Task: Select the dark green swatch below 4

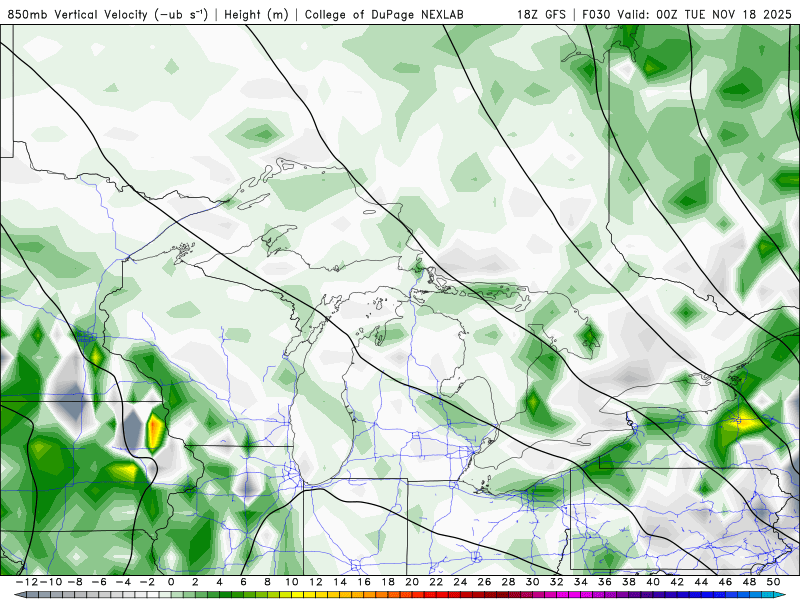Action: tap(226, 594)
